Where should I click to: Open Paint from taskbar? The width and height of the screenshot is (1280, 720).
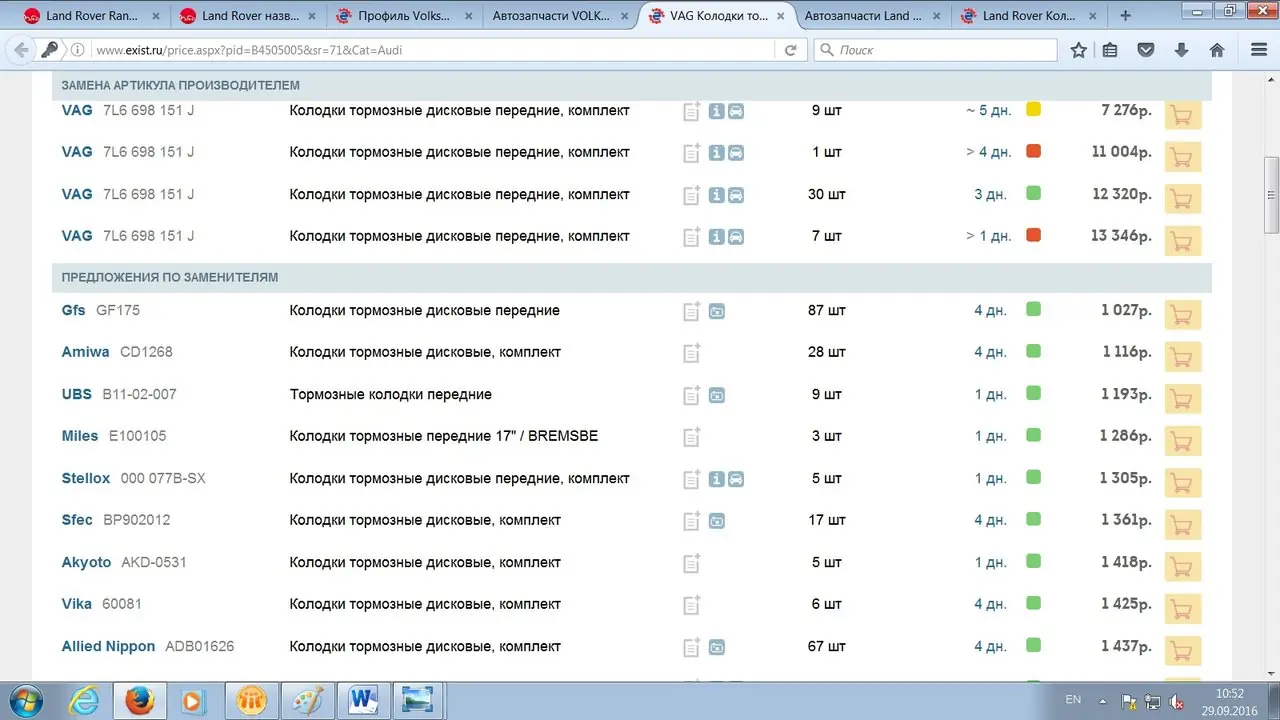tap(306, 700)
